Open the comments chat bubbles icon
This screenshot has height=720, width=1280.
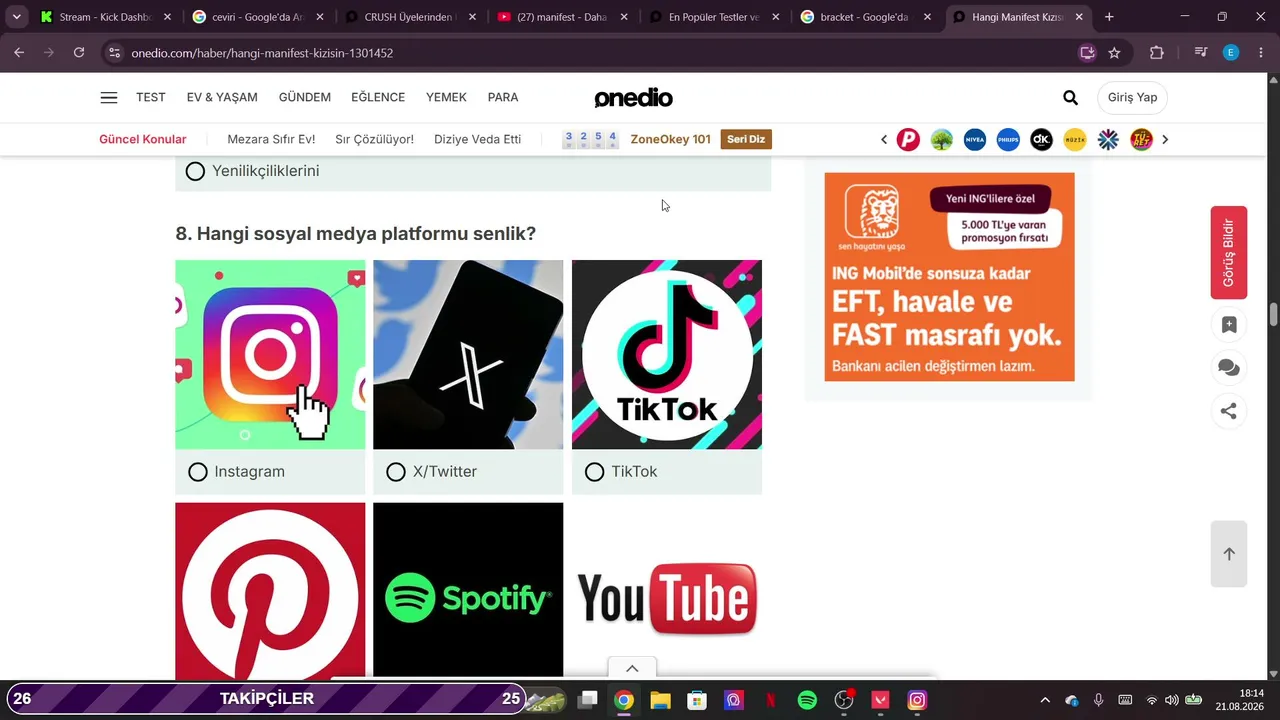click(1229, 368)
